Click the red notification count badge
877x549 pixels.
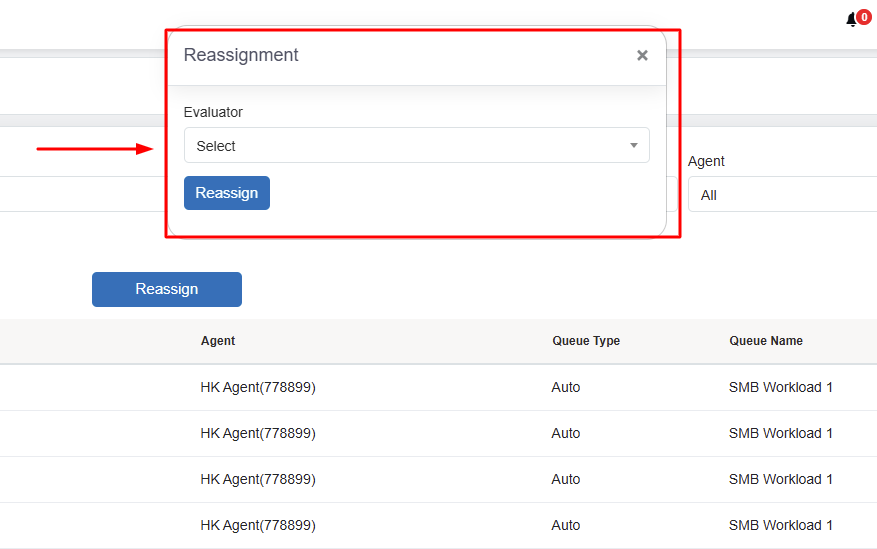[864, 17]
